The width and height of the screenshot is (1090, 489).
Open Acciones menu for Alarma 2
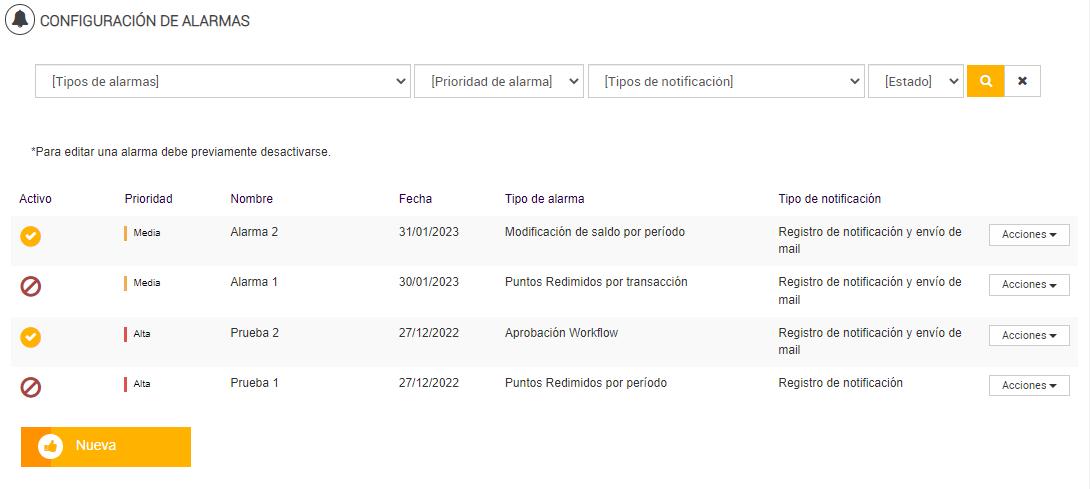tap(1029, 235)
